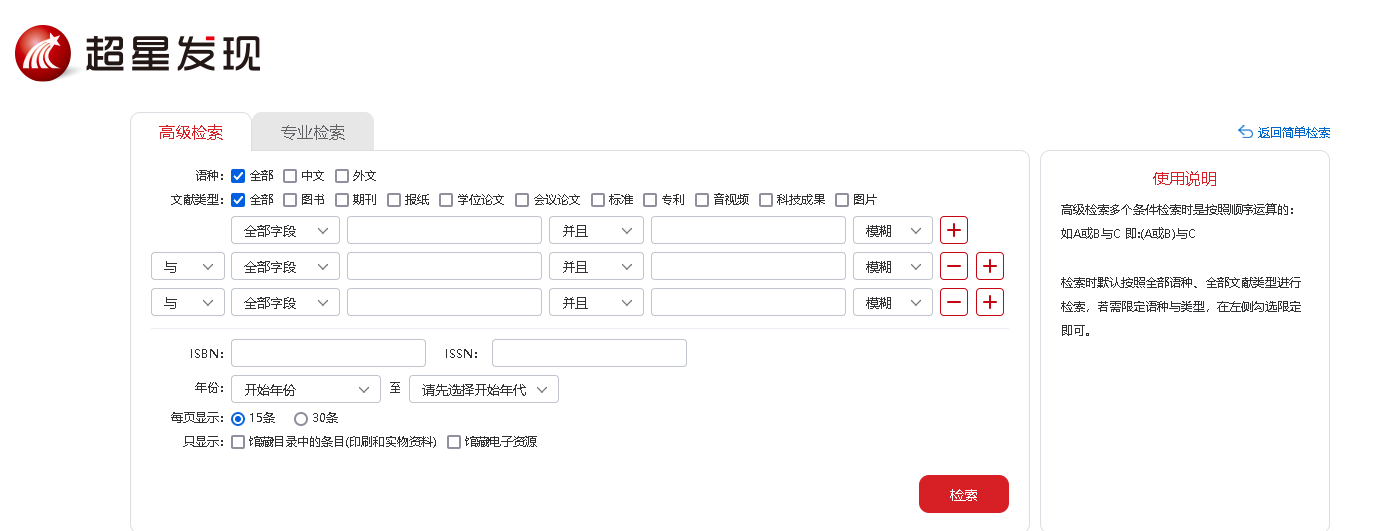Image resolution: width=1399 pixels, height=531 pixels.
Task: Tick the 馆藏电子资源 checkbox
Action: (x=454, y=442)
